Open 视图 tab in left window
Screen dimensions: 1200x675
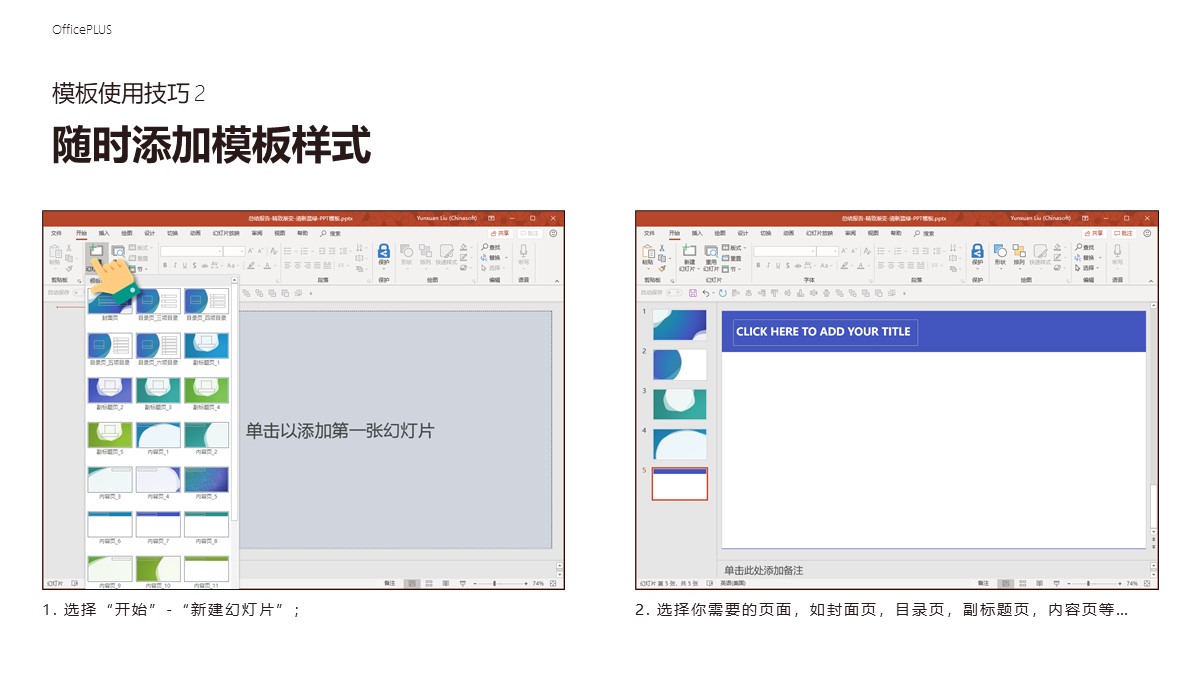[281, 233]
